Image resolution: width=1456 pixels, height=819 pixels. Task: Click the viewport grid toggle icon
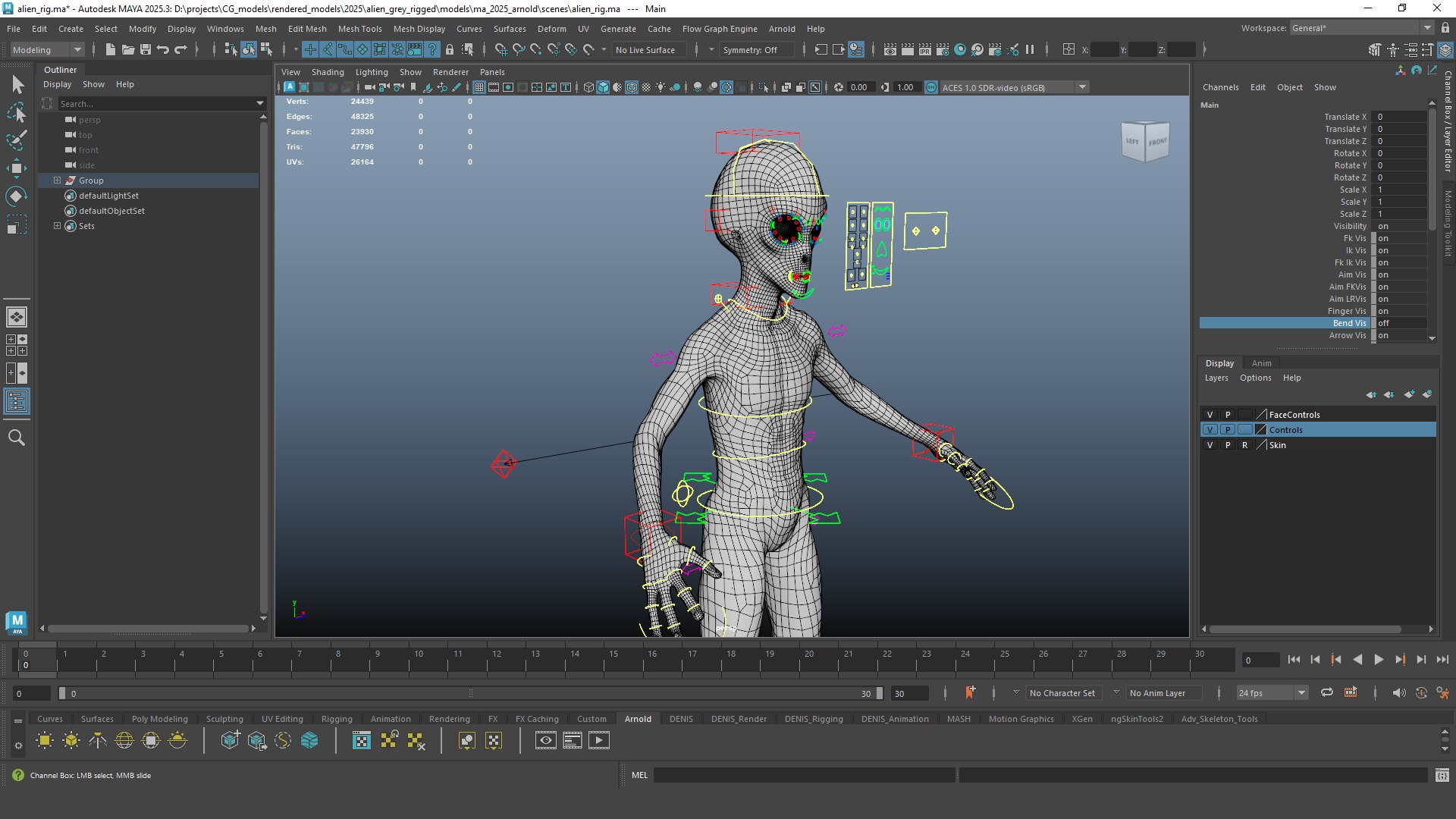[479, 87]
